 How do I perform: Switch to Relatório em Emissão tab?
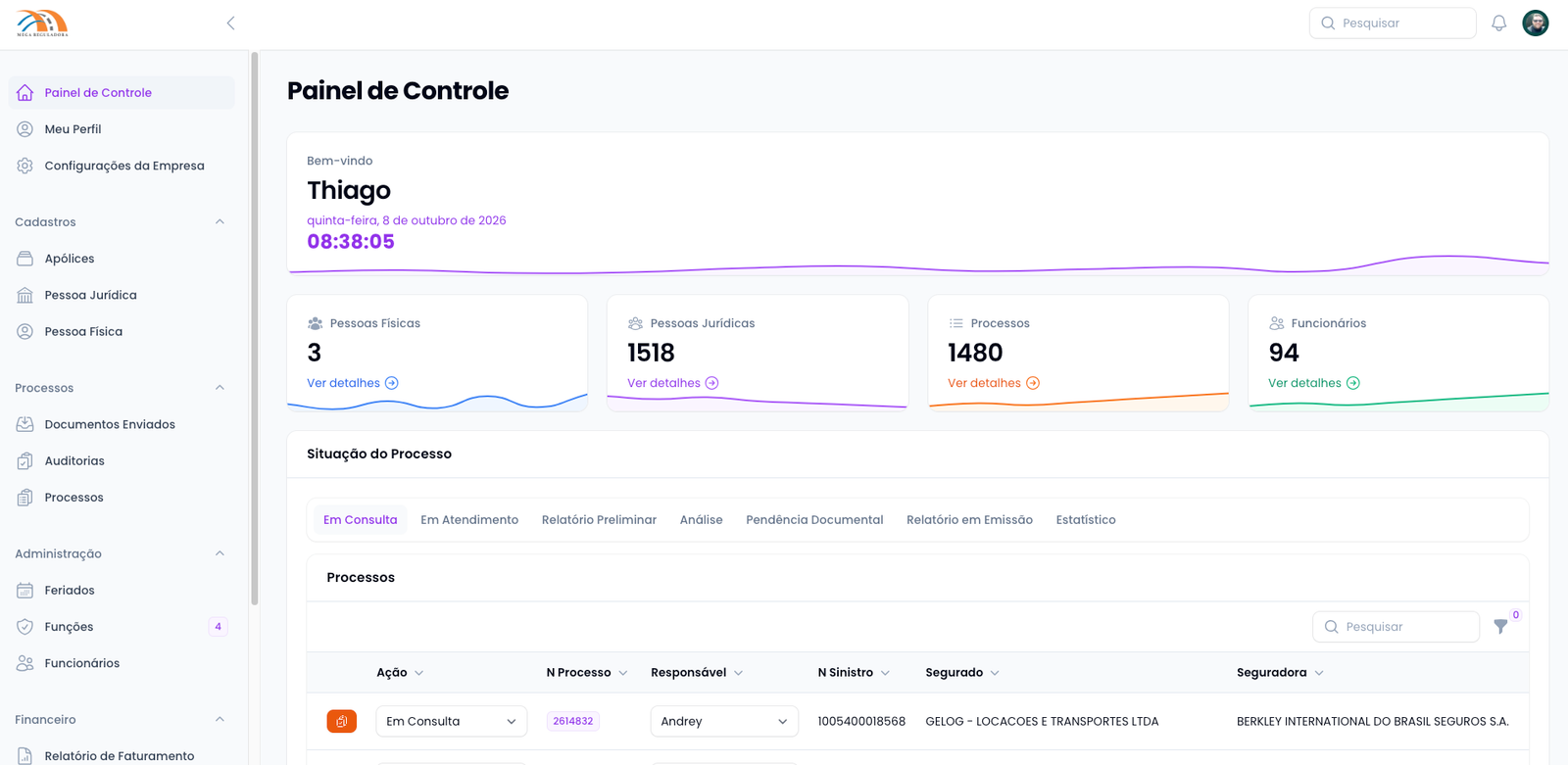[969, 520]
